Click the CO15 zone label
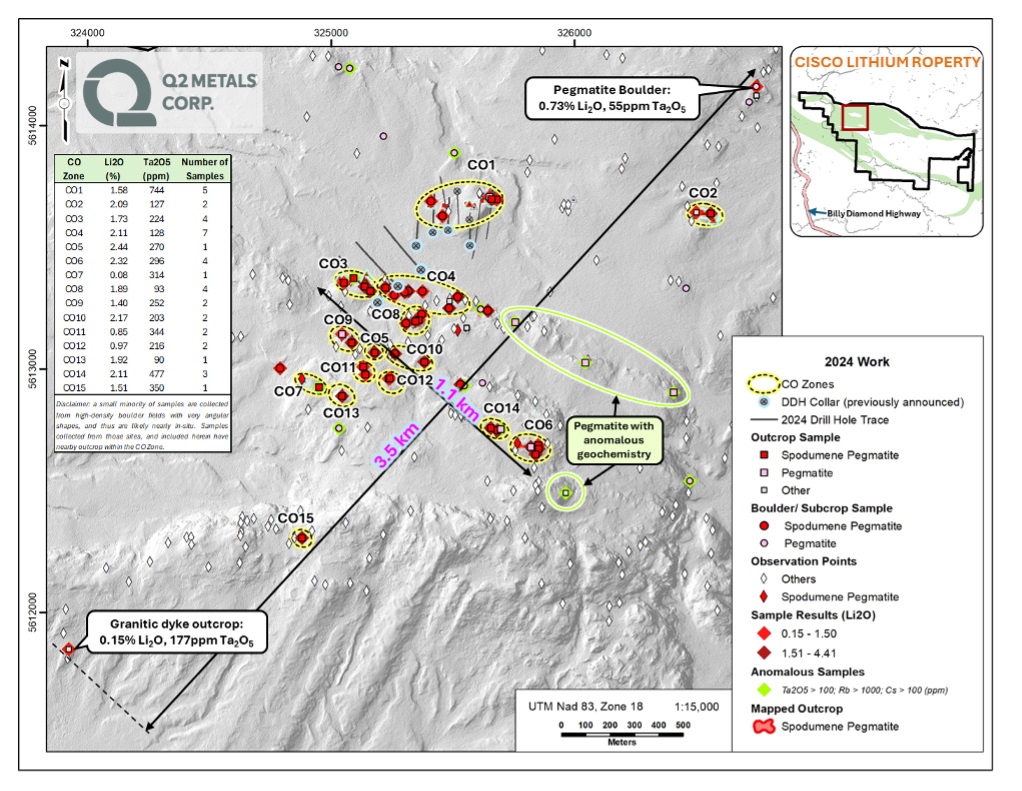1022x791 pixels. point(295,517)
